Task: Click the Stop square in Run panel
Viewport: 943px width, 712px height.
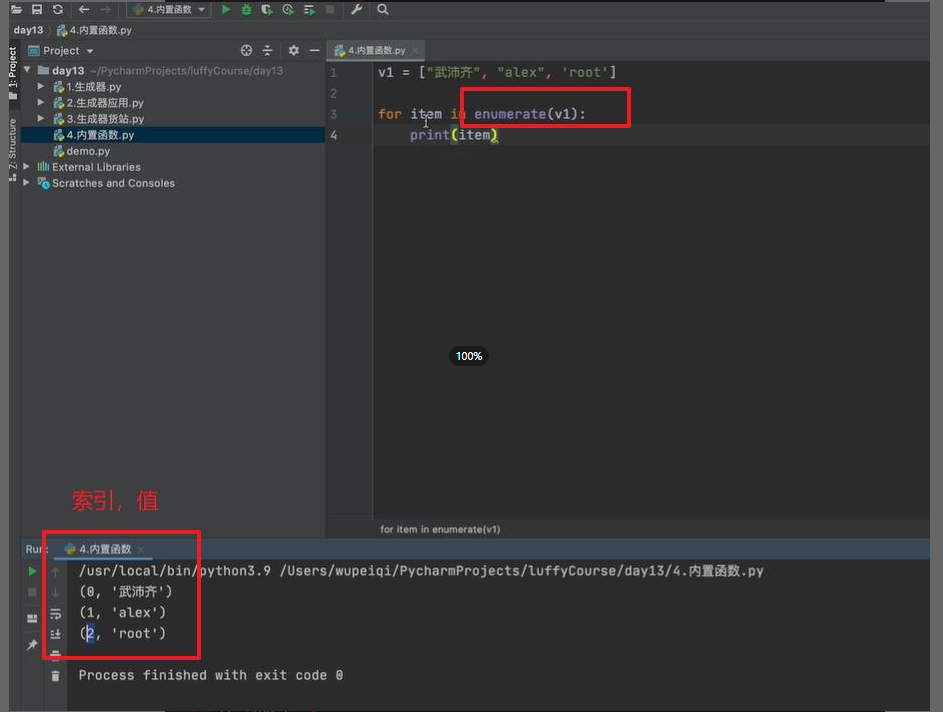Action: [32, 592]
